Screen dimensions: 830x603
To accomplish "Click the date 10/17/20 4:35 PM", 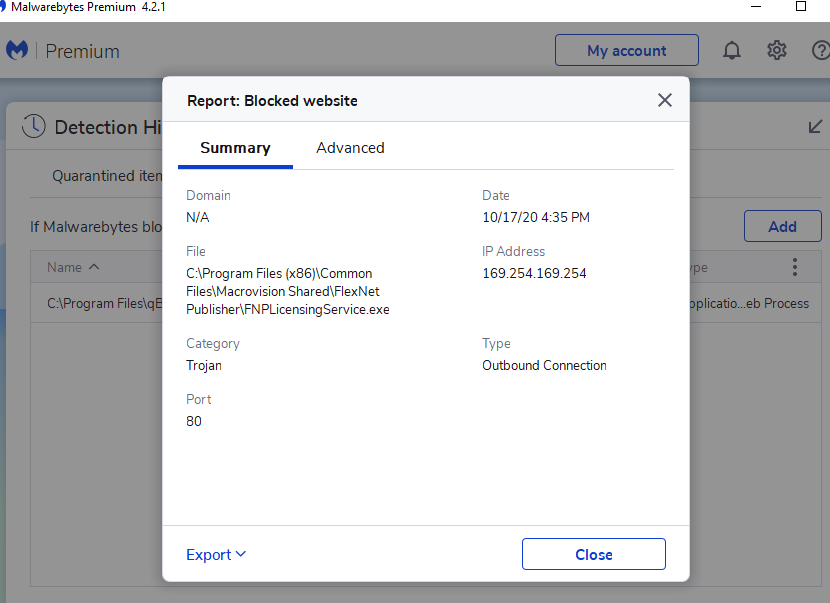I will click(536, 217).
